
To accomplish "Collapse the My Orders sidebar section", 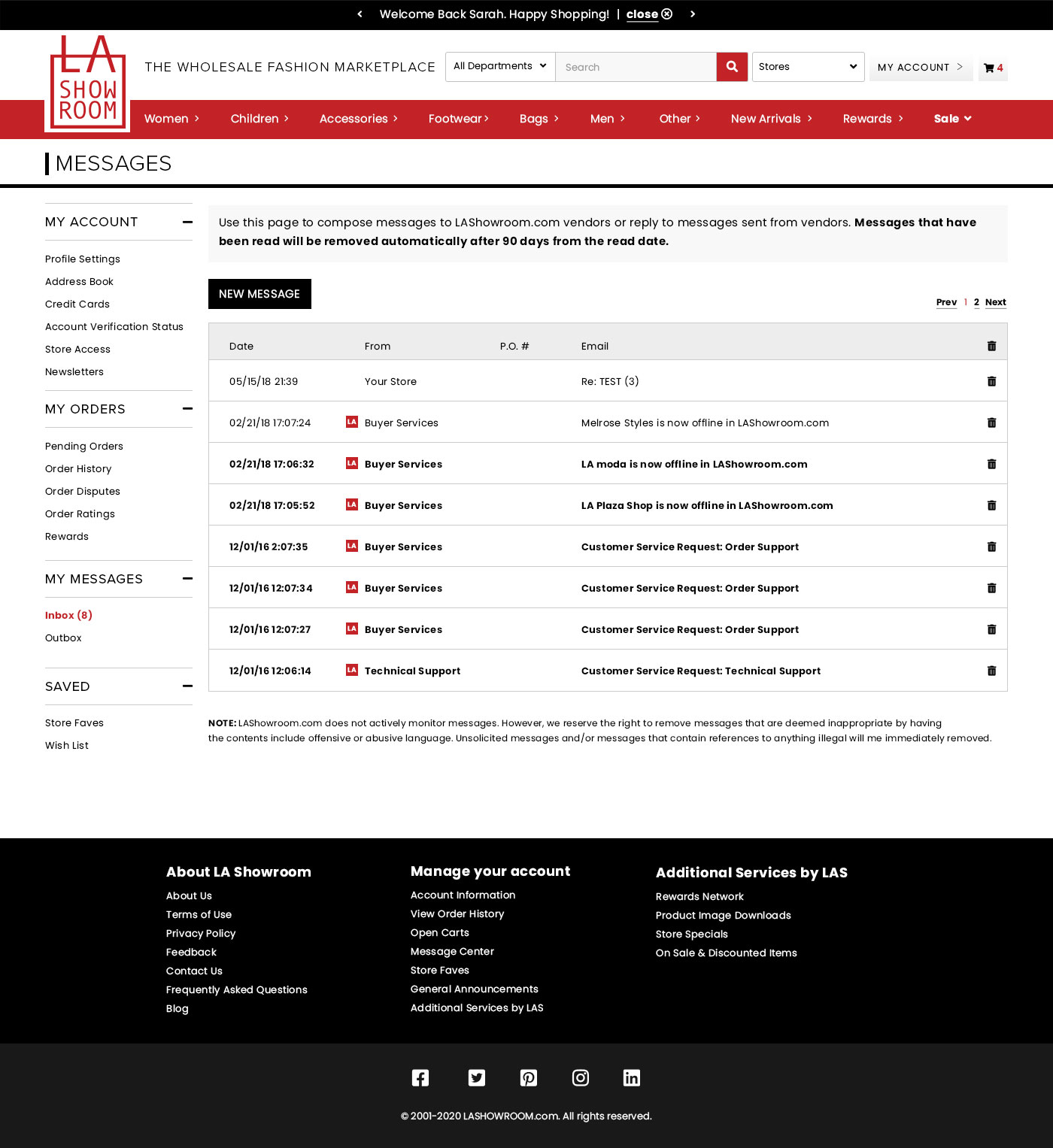I will [x=187, y=409].
